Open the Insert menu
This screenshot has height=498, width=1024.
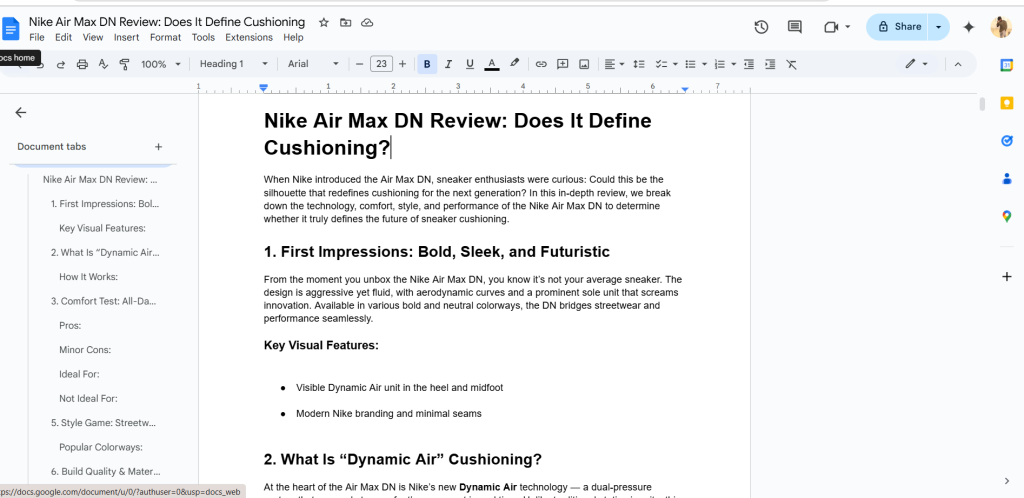127,37
